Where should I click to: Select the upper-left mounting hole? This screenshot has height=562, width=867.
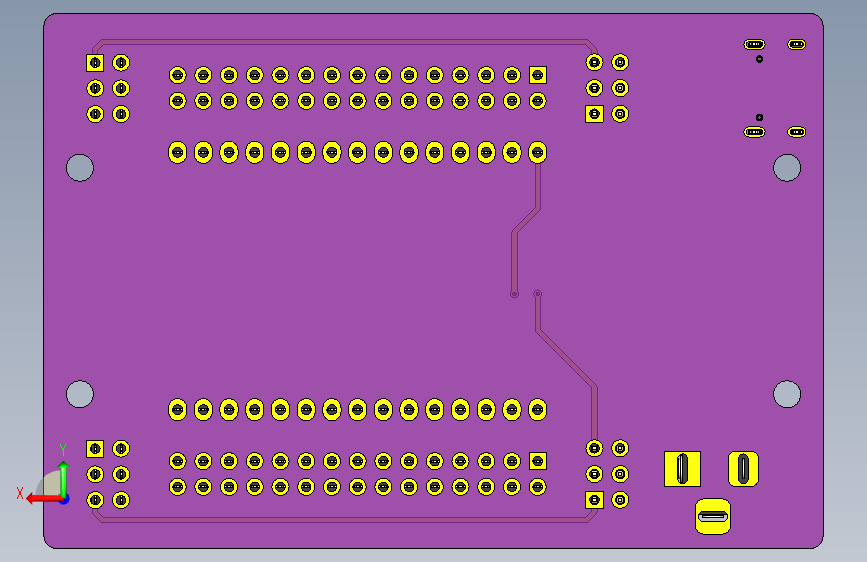tap(80, 168)
